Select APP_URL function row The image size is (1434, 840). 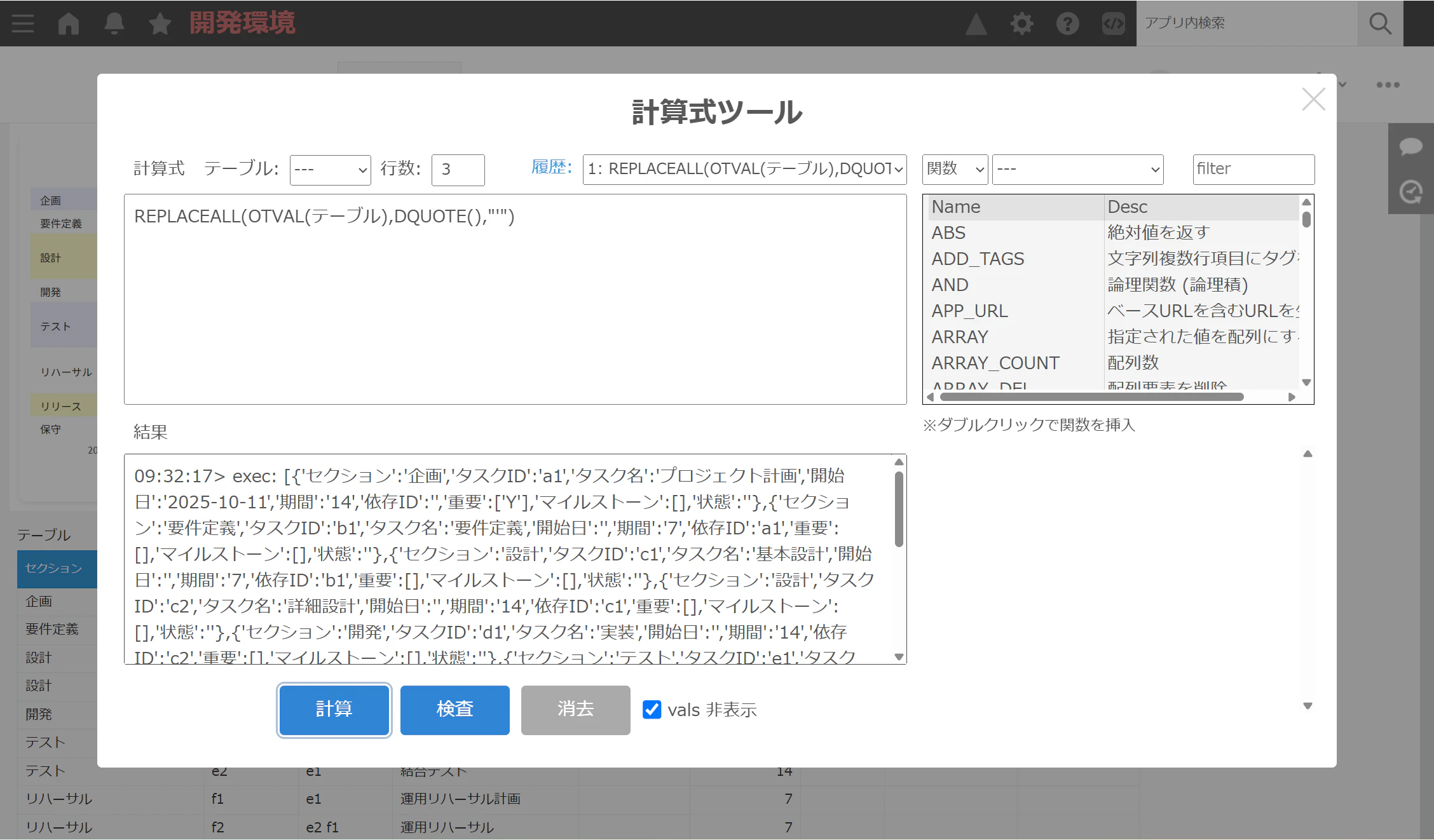click(x=1112, y=311)
